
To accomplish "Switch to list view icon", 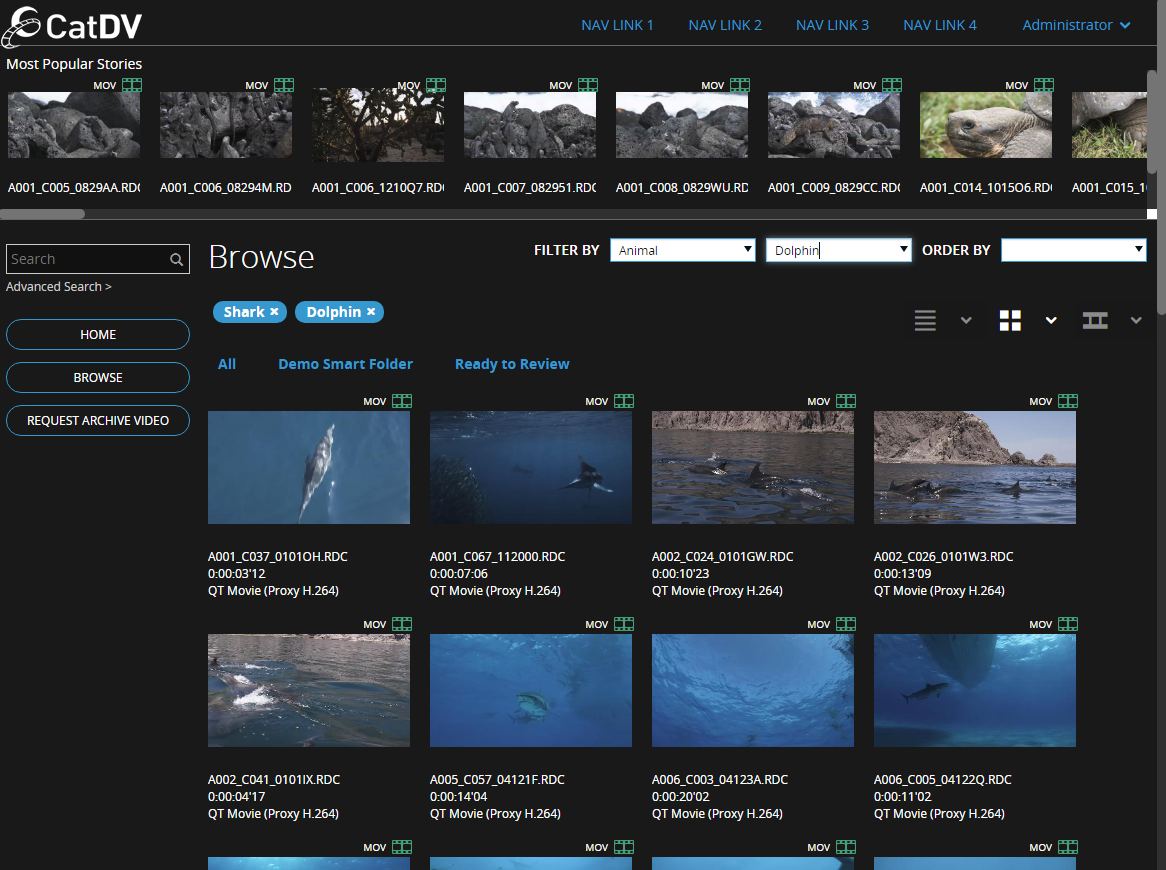I will click(x=925, y=321).
